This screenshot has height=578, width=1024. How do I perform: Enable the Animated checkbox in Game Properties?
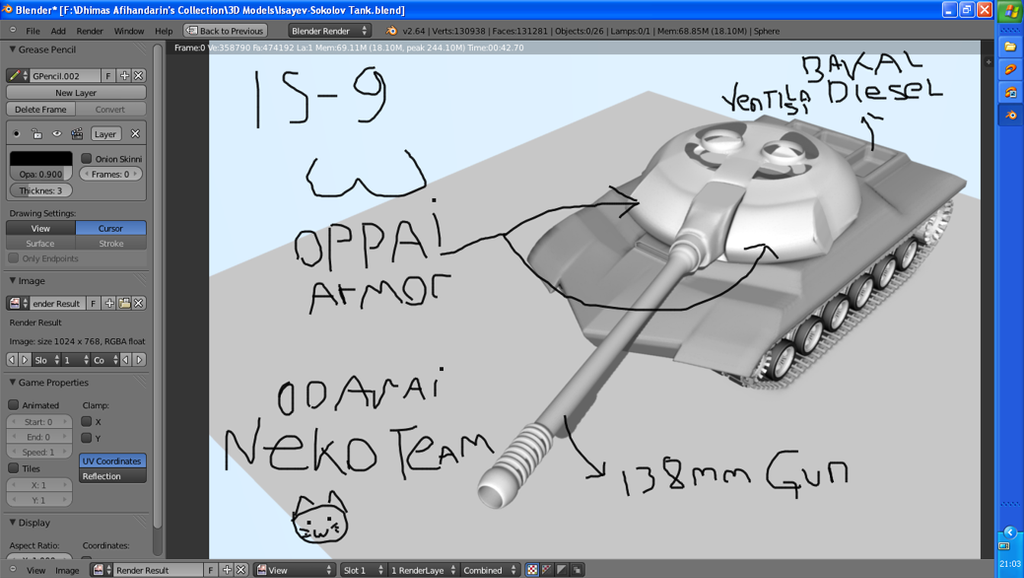click(12, 404)
